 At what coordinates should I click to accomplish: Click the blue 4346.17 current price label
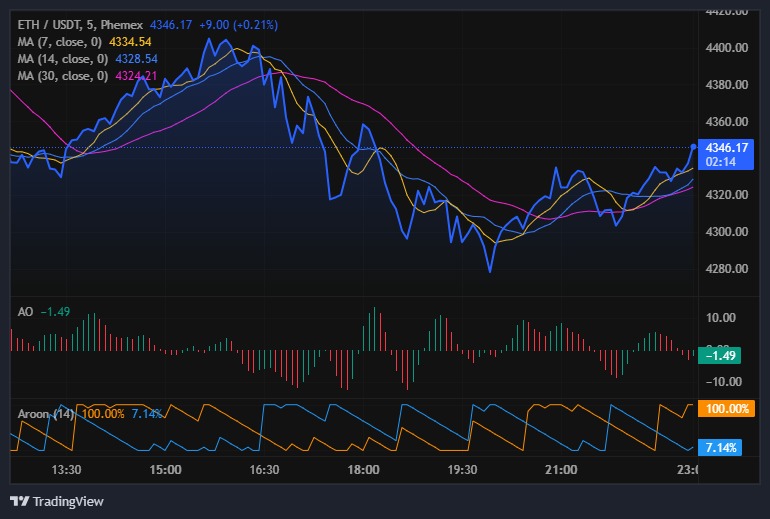coord(727,147)
